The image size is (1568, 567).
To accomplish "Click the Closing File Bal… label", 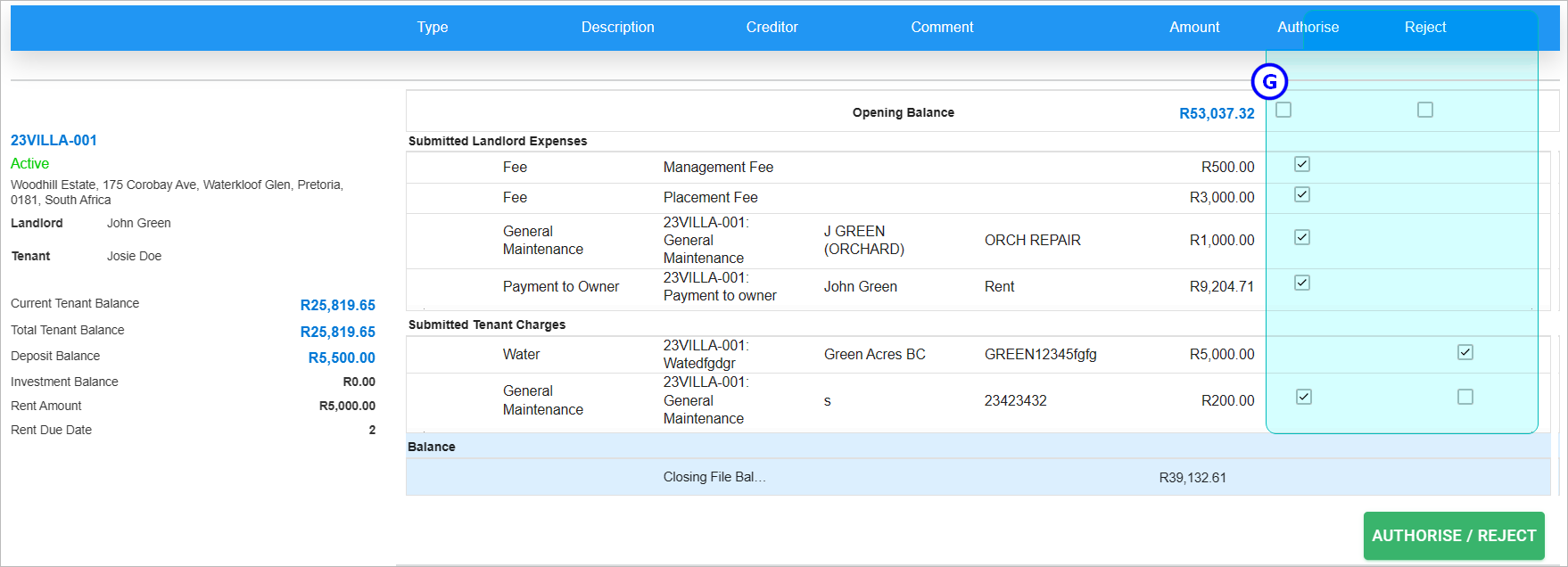I will pos(714,477).
